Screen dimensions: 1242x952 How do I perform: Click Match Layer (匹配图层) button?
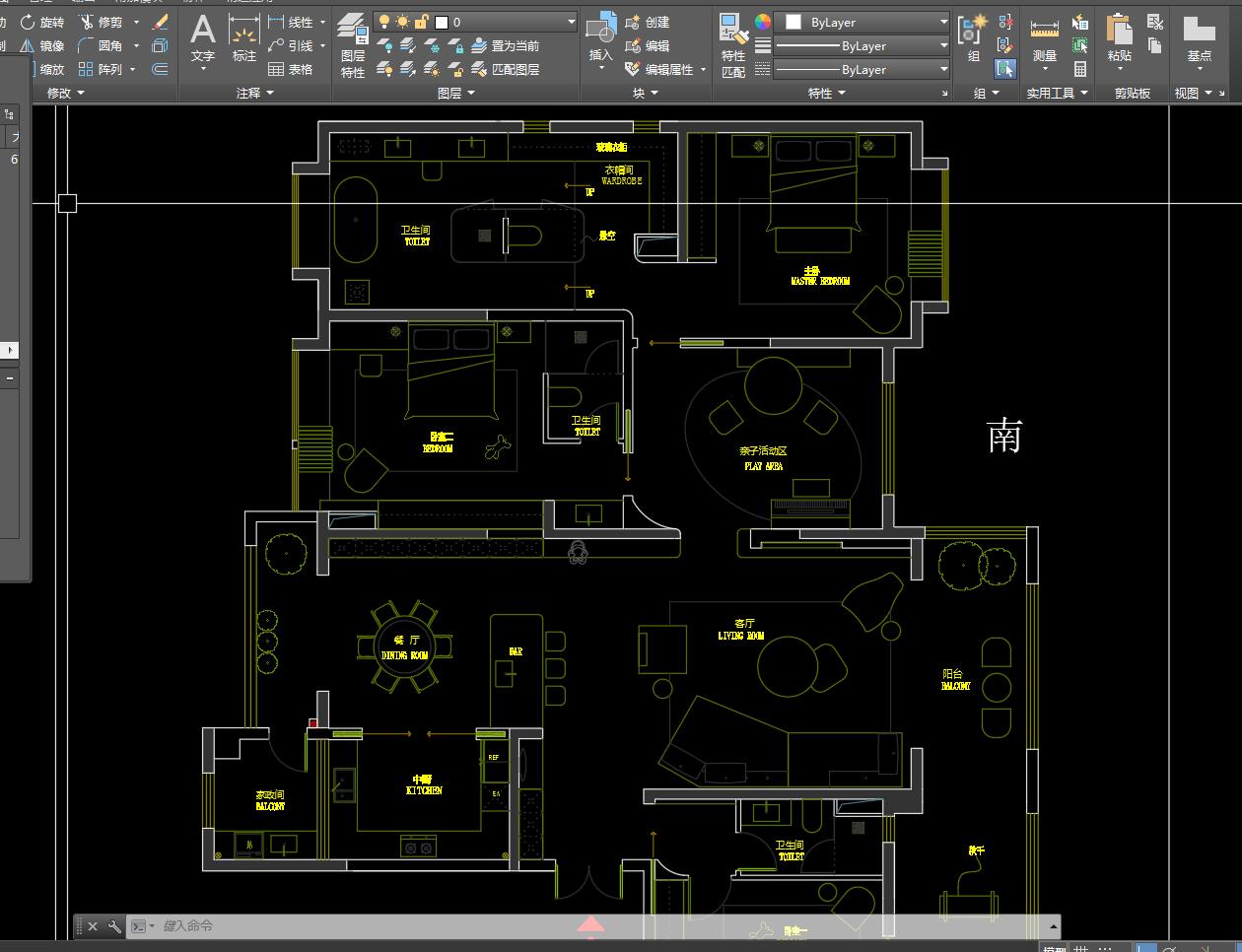505,69
